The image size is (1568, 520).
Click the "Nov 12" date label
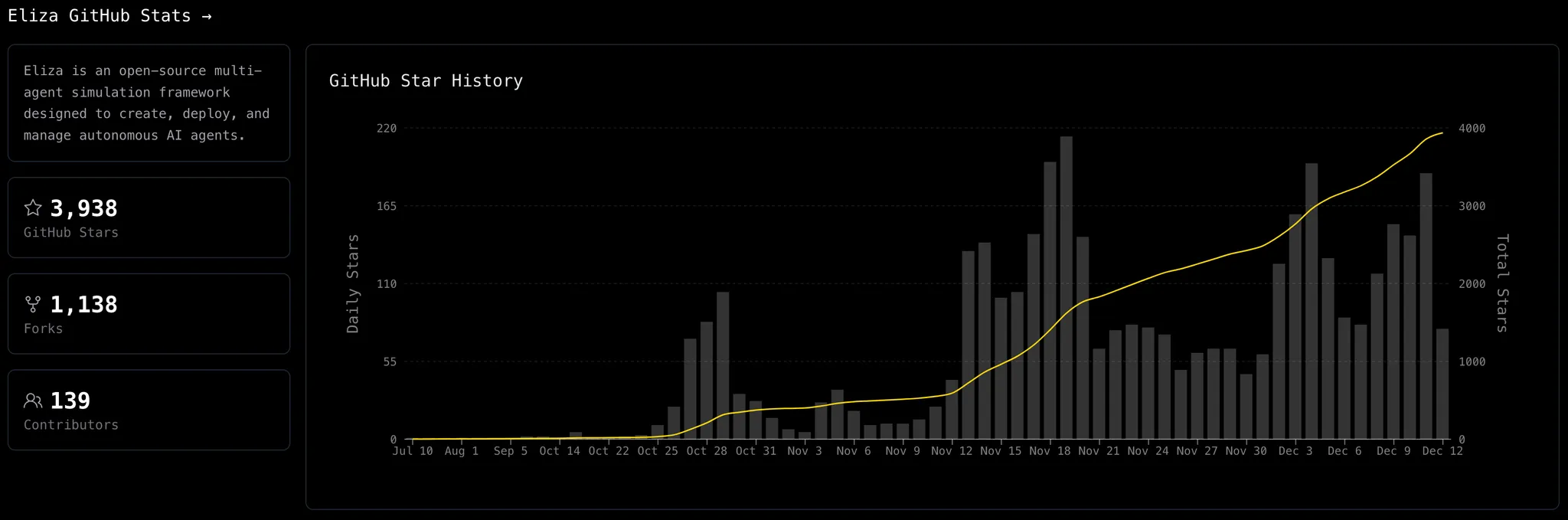pos(952,451)
